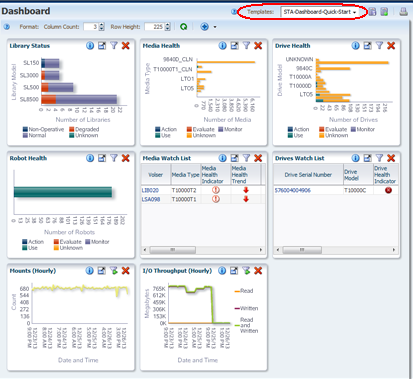This screenshot has width=413, height=379.
Task: Click the red drive health indicator icon
Action: pos(388,190)
